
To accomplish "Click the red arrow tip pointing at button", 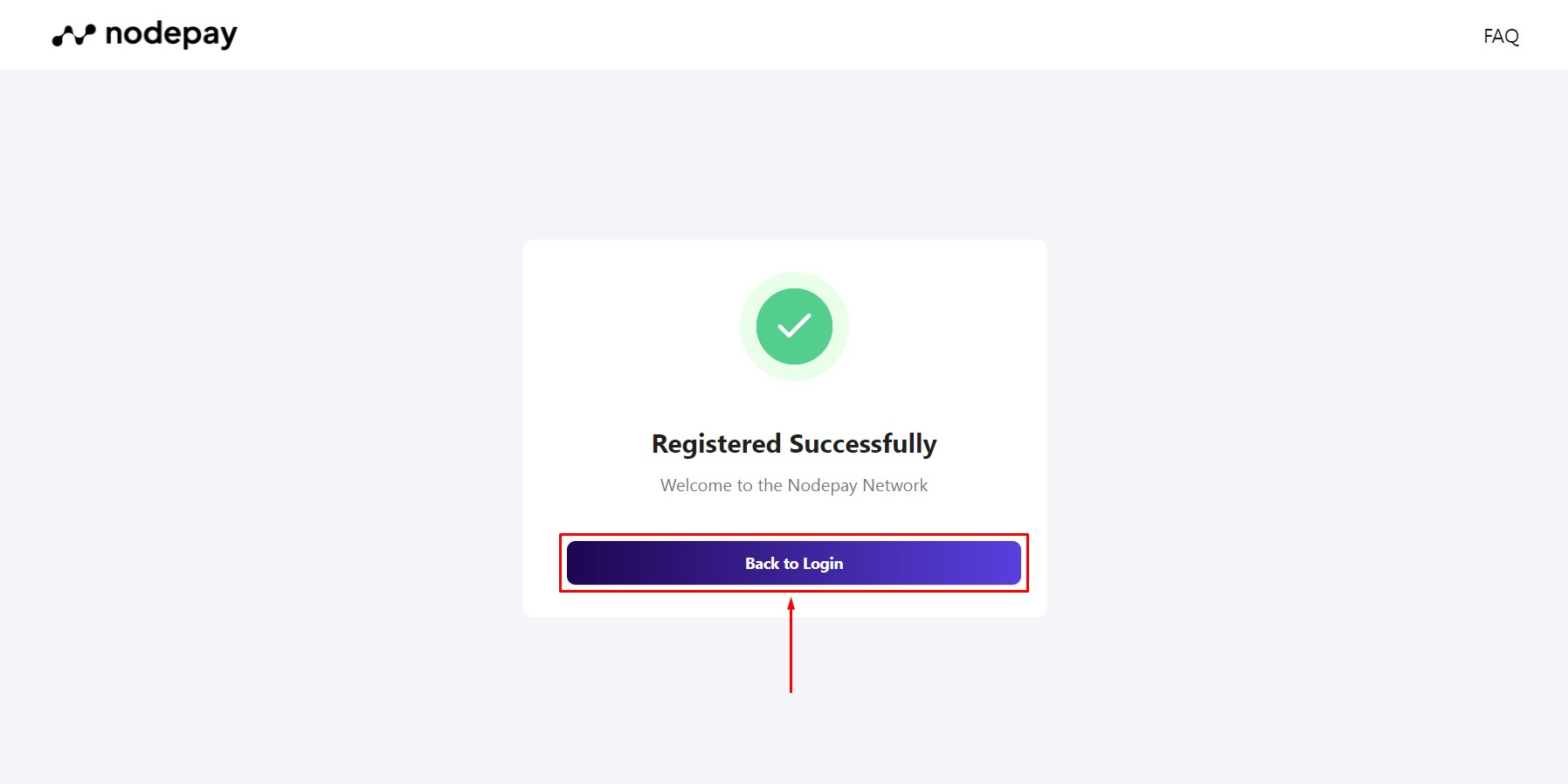I will coord(791,602).
